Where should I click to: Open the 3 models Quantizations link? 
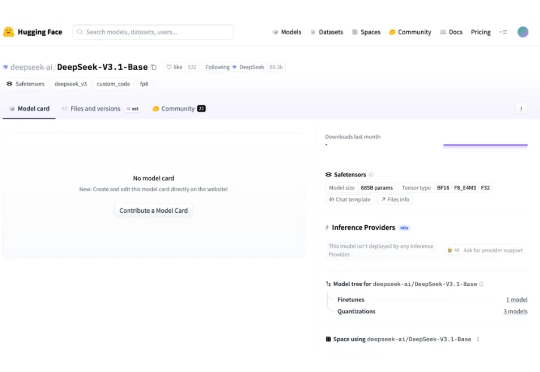(x=515, y=311)
